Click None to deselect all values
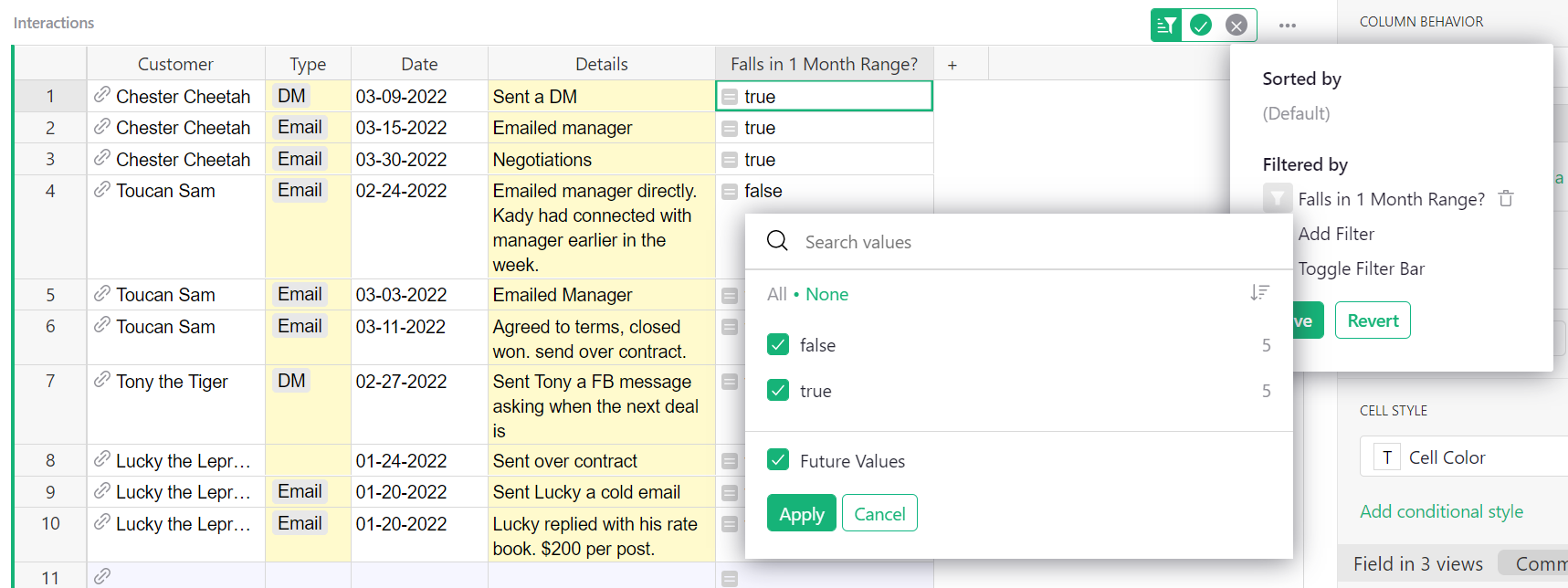 coord(826,294)
